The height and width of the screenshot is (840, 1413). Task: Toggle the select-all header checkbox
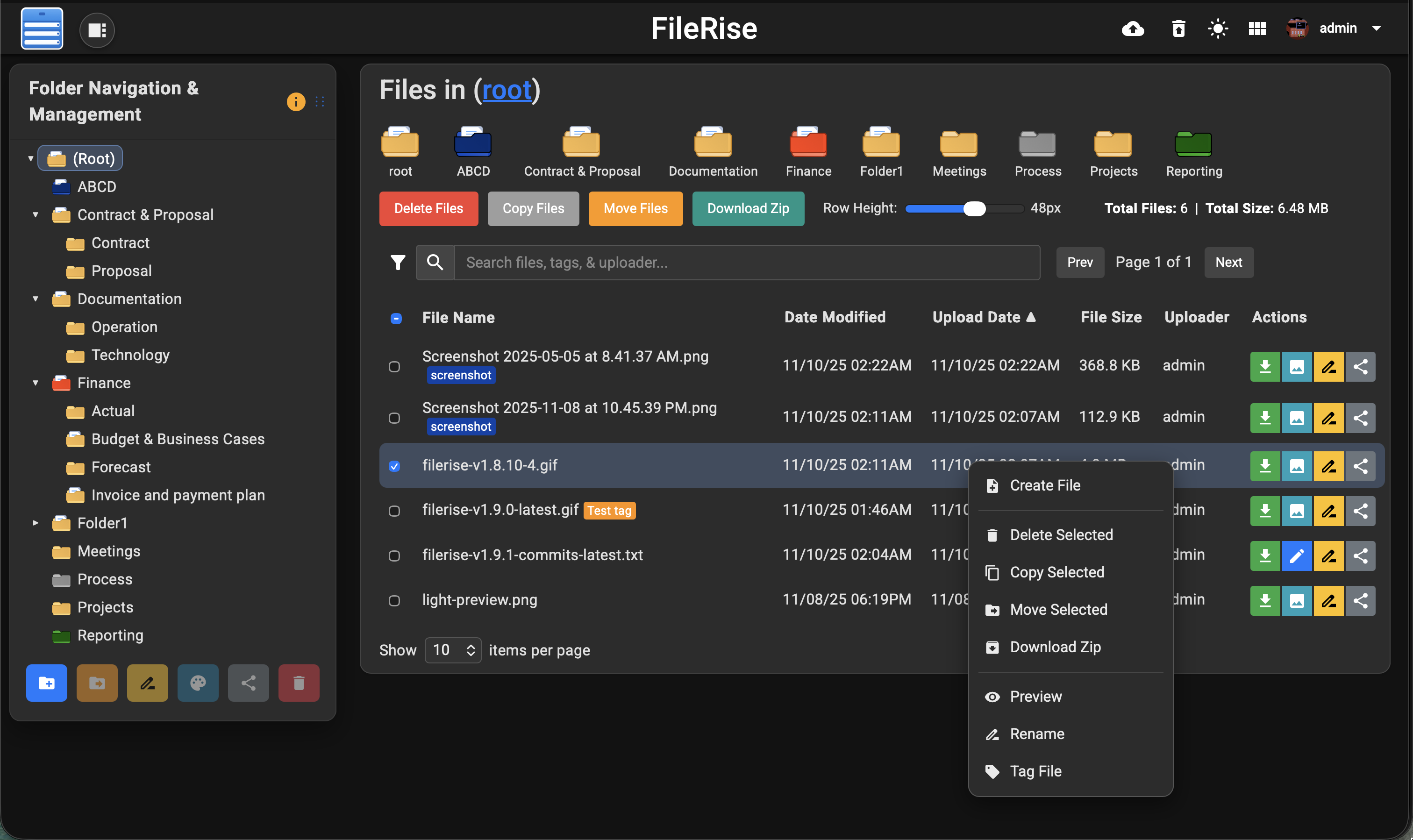pyautogui.click(x=396, y=318)
